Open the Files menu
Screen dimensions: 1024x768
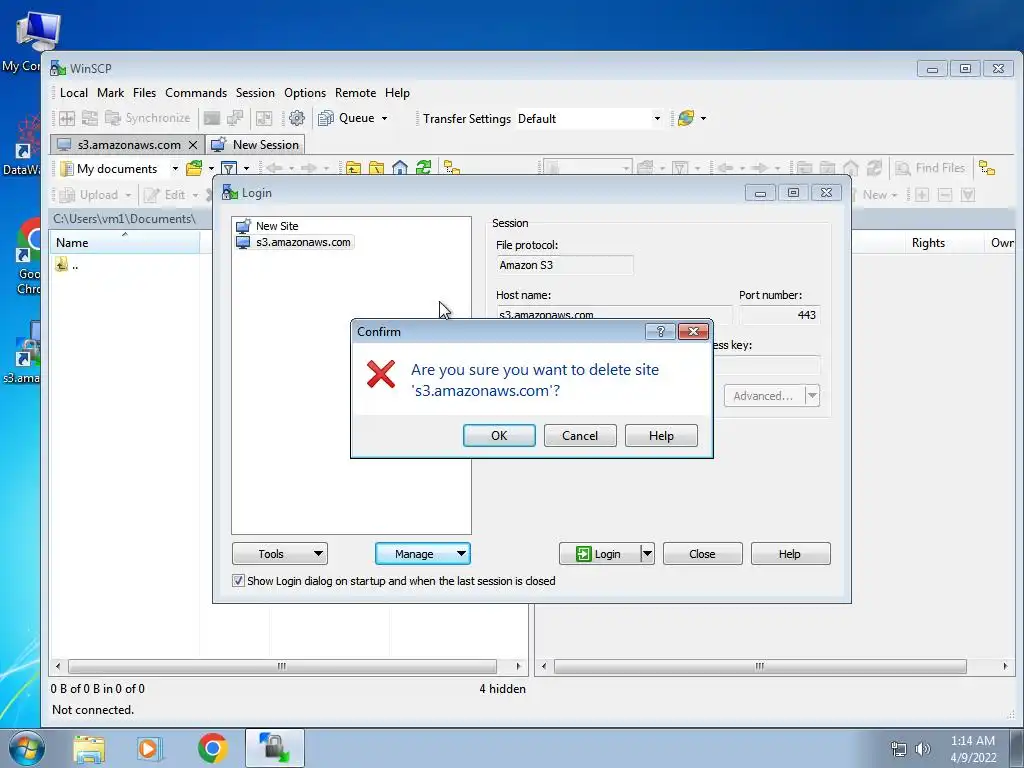coord(144,93)
